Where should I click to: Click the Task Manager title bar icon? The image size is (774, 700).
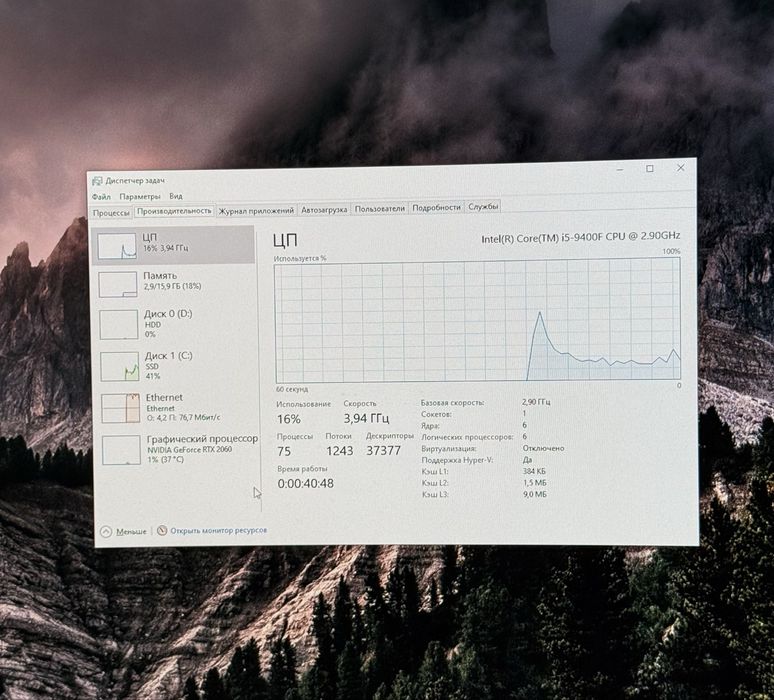tap(97, 181)
